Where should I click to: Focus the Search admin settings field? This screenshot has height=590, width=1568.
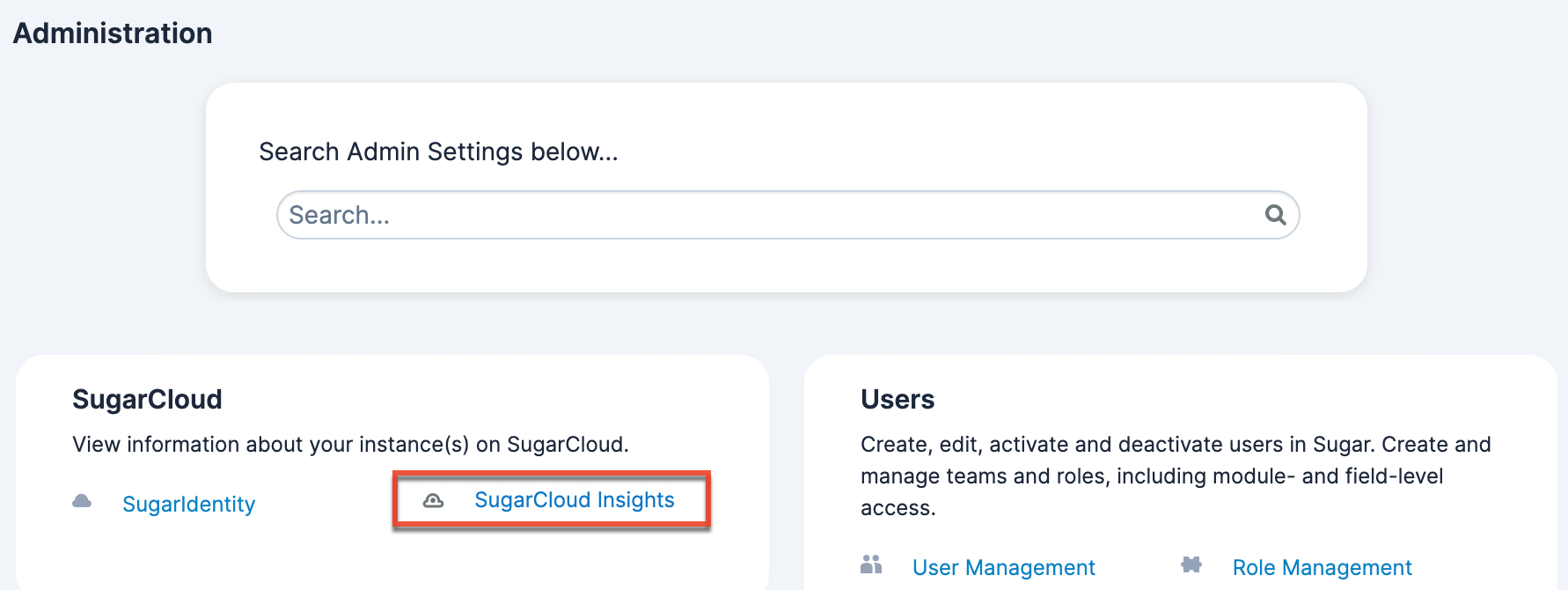788,215
